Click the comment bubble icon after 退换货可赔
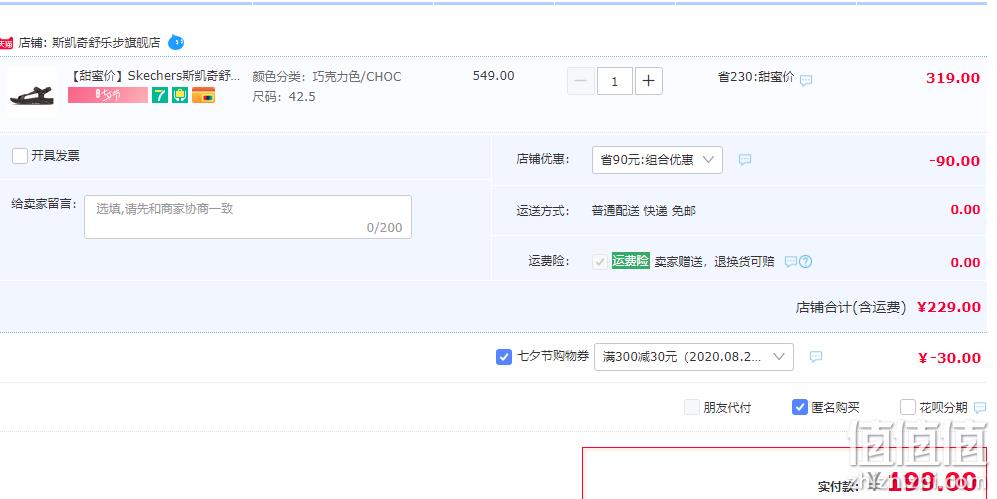 [x=790, y=261]
